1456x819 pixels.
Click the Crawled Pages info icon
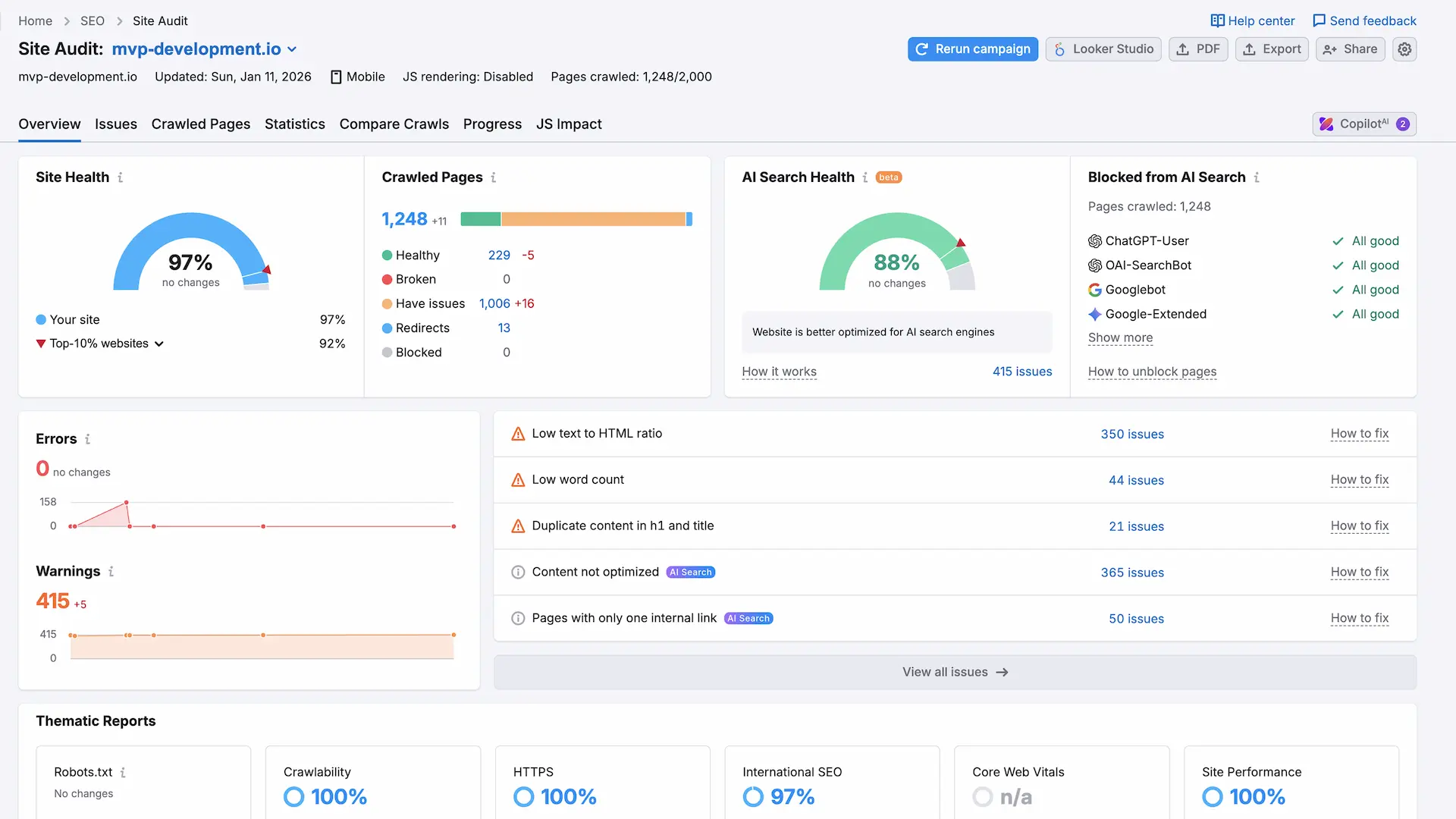493,177
